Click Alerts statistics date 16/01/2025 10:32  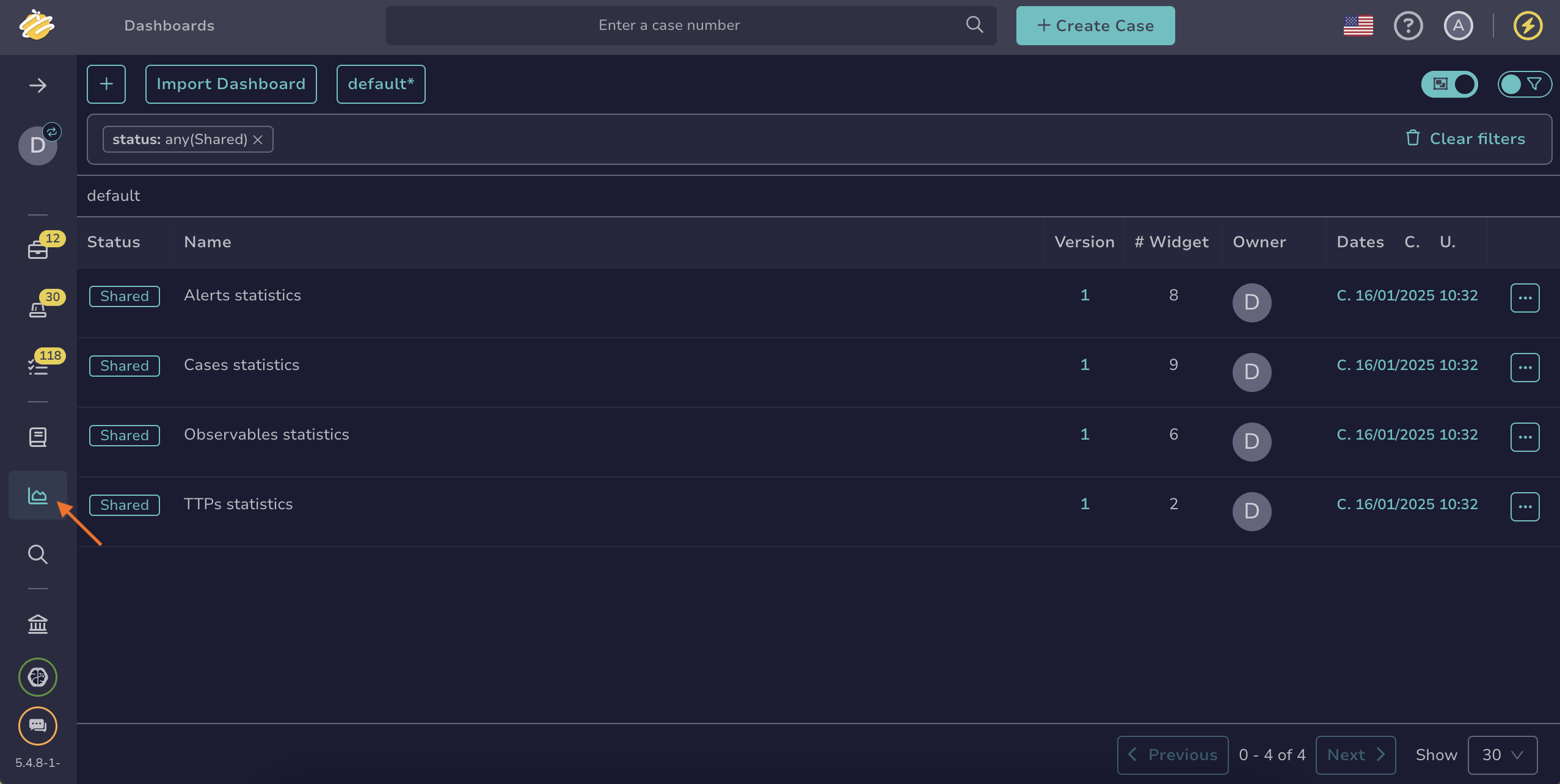click(1416, 296)
